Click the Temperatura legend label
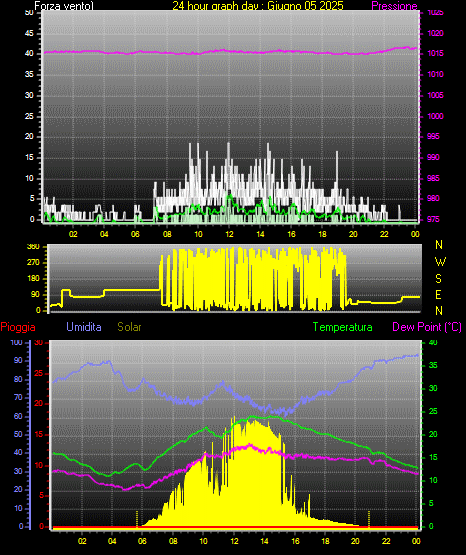 (x=343, y=327)
